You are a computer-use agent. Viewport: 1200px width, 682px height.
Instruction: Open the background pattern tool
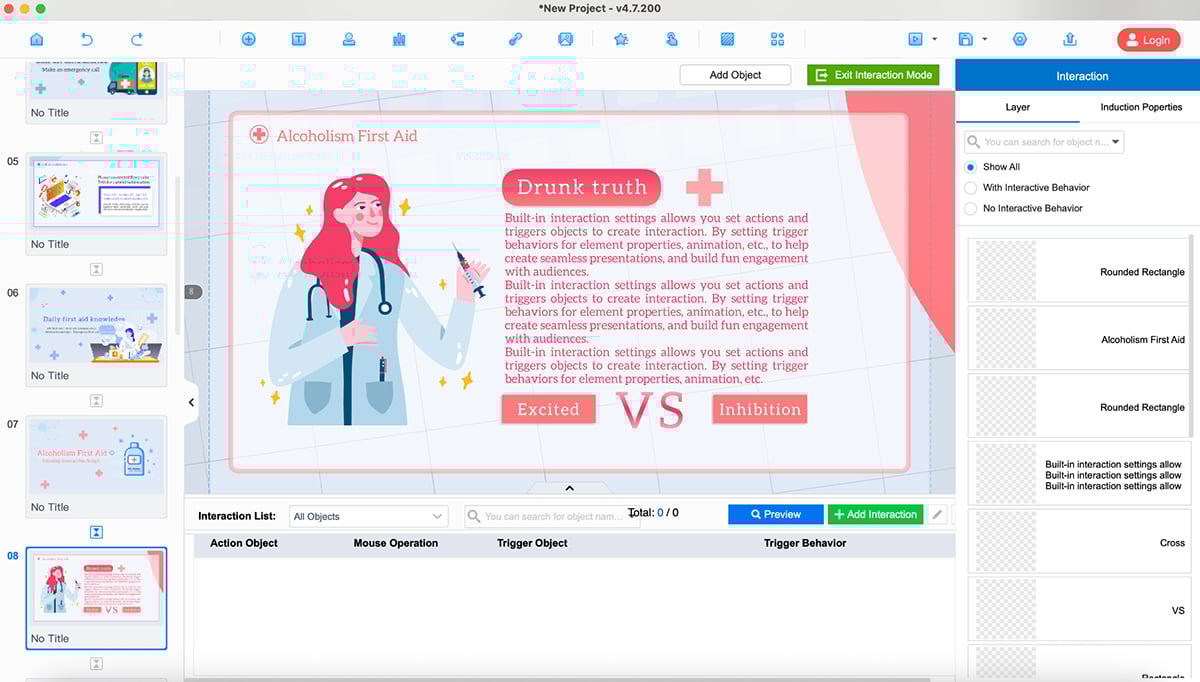(727, 39)
